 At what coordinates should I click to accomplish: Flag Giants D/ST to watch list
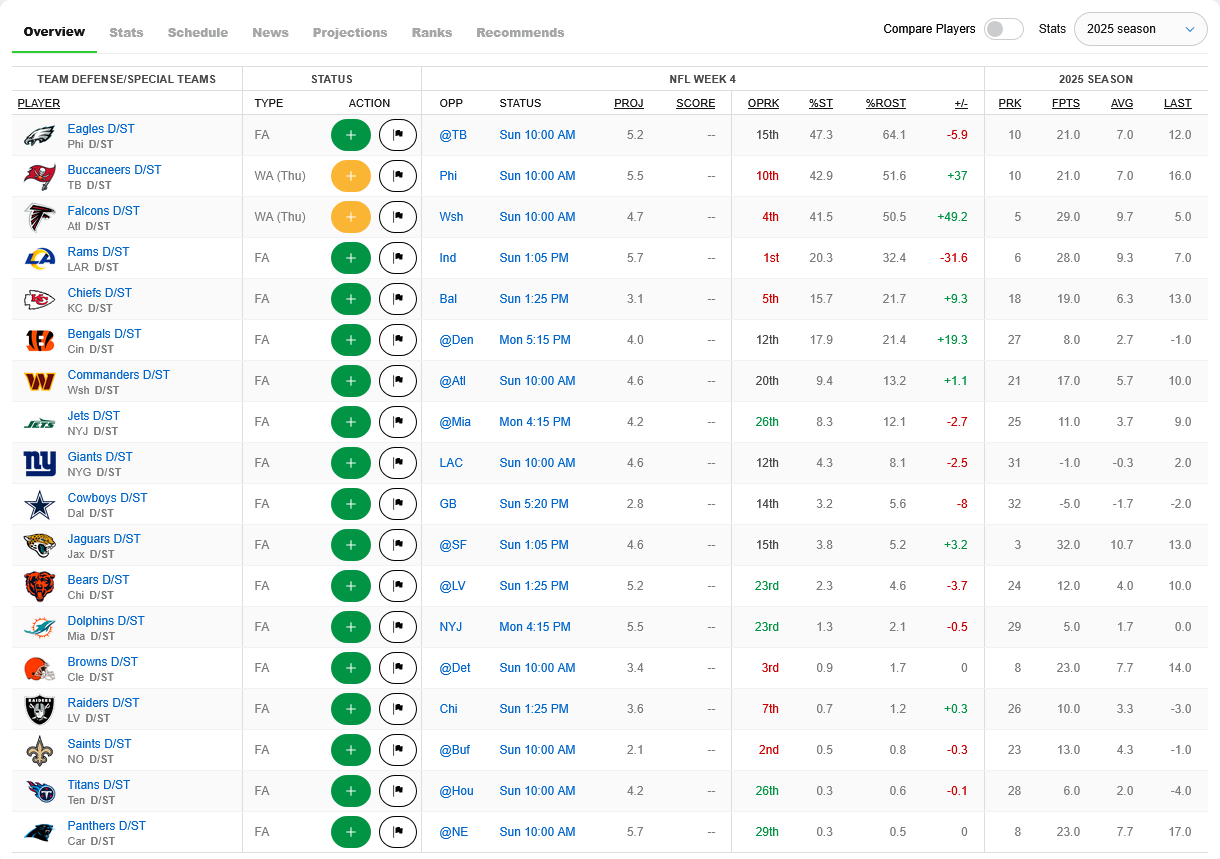398,463
